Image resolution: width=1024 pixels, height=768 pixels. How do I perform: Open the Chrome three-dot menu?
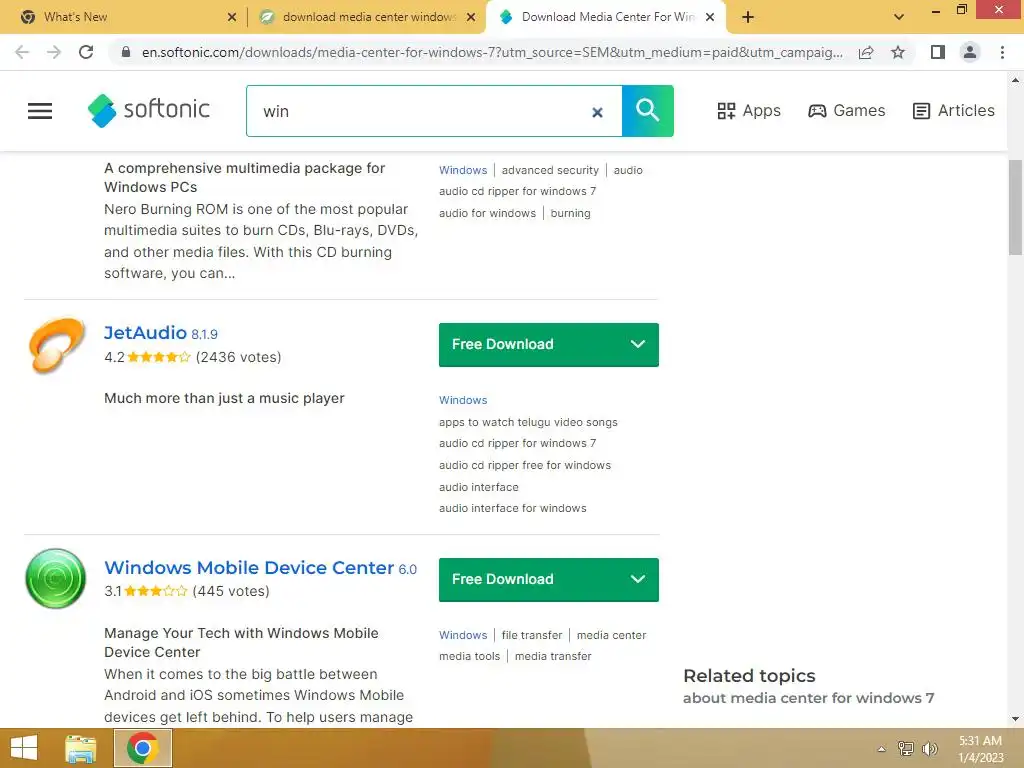pos(1002,52)
